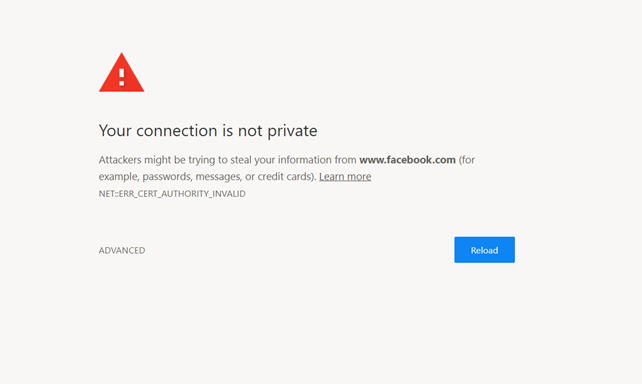The width and height of the screenshot is (642, 384).
Task: Click the word connection in the heading
Action: pos(177,131)
